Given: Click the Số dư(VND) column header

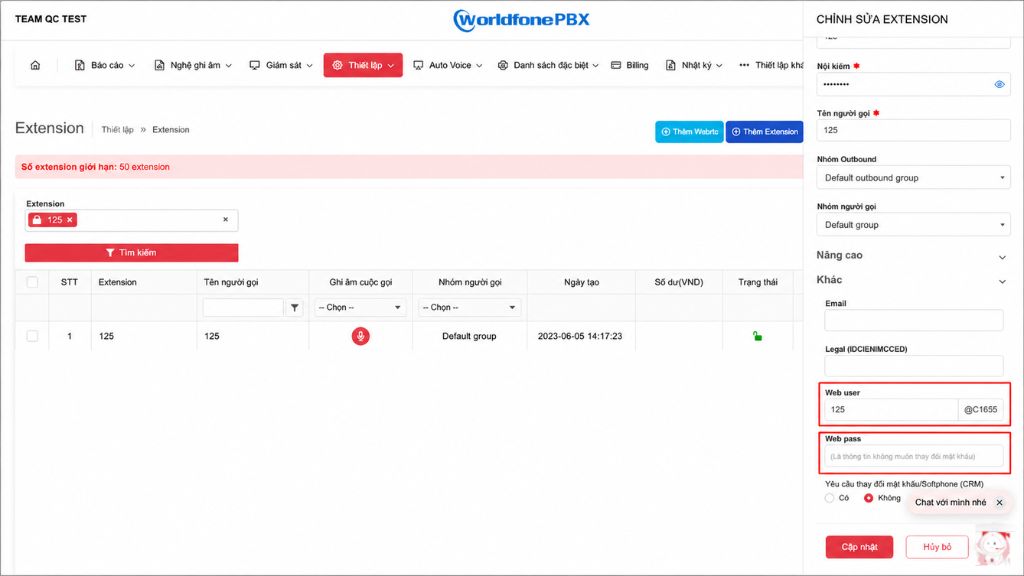Looking at the screenshot, I should click(679, 282).
